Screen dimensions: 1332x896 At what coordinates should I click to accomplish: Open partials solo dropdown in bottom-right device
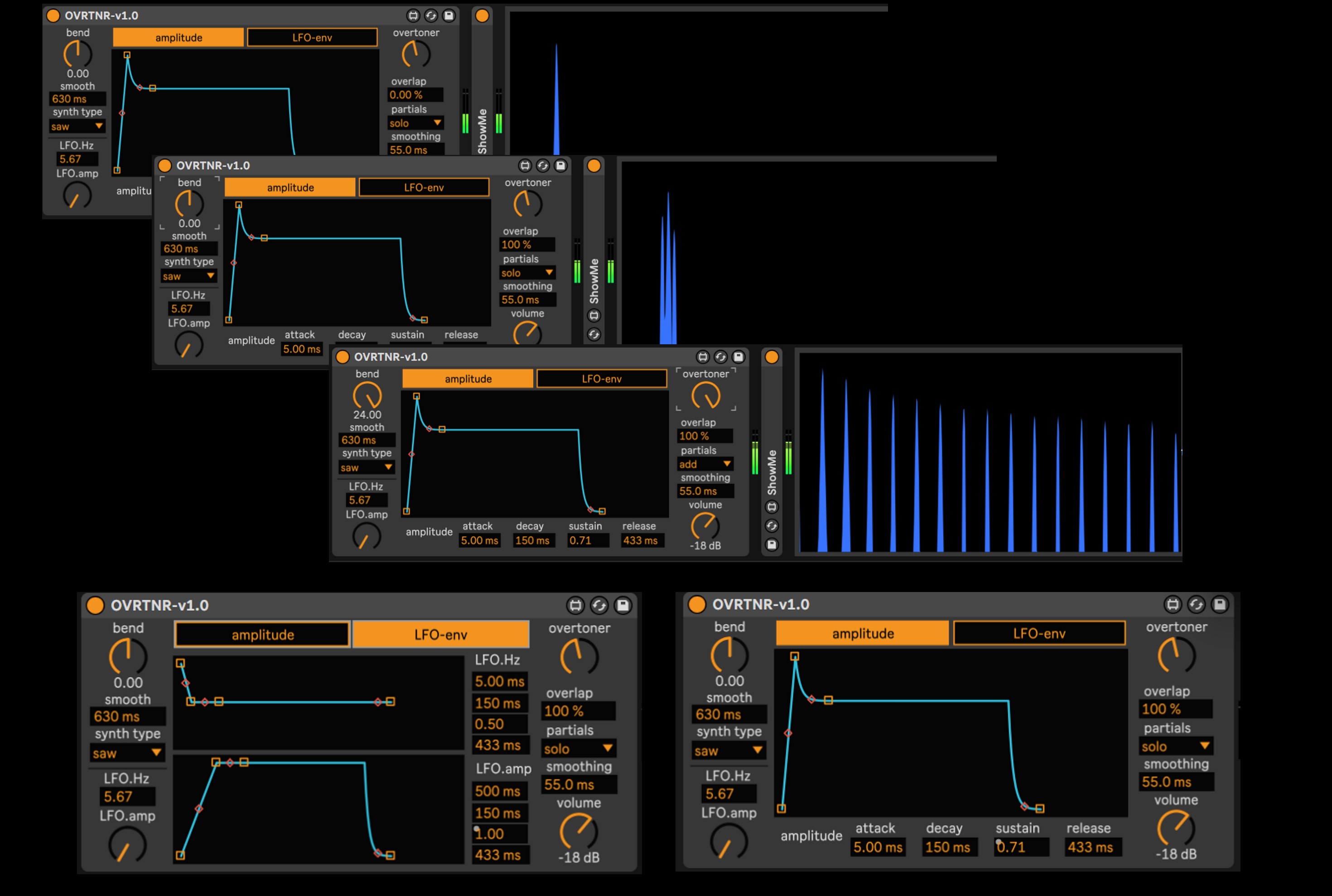tap(1175, 746)
